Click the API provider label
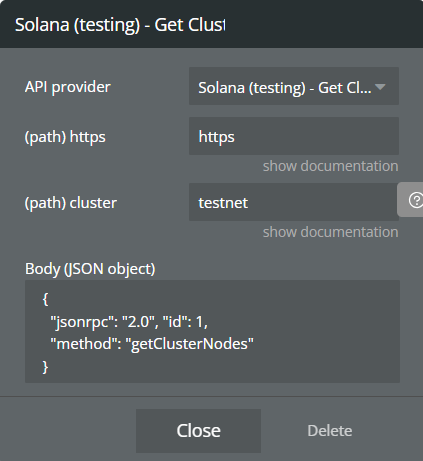 [x=68, y=87]
